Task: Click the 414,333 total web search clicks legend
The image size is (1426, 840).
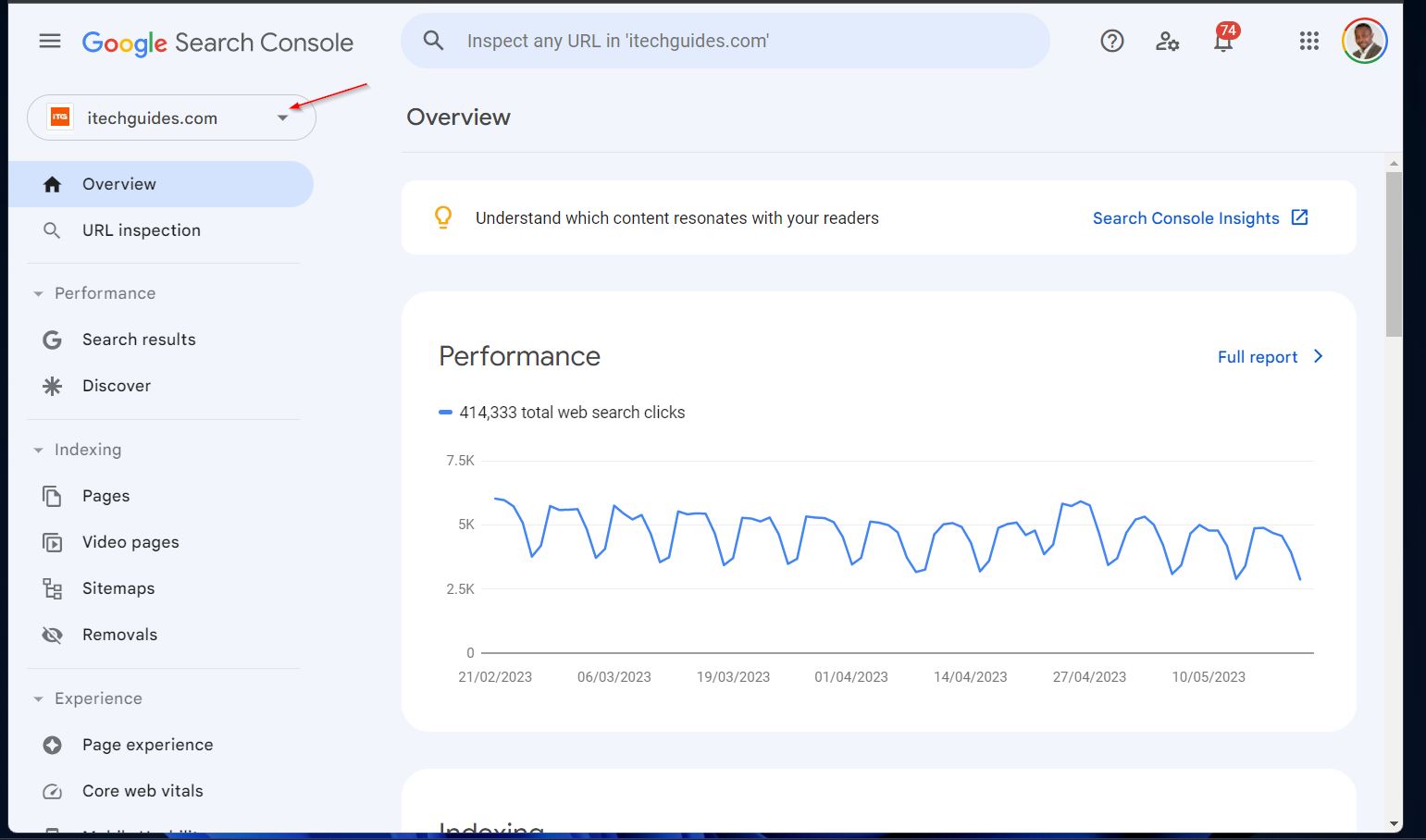Action: [x=562, y=413]
